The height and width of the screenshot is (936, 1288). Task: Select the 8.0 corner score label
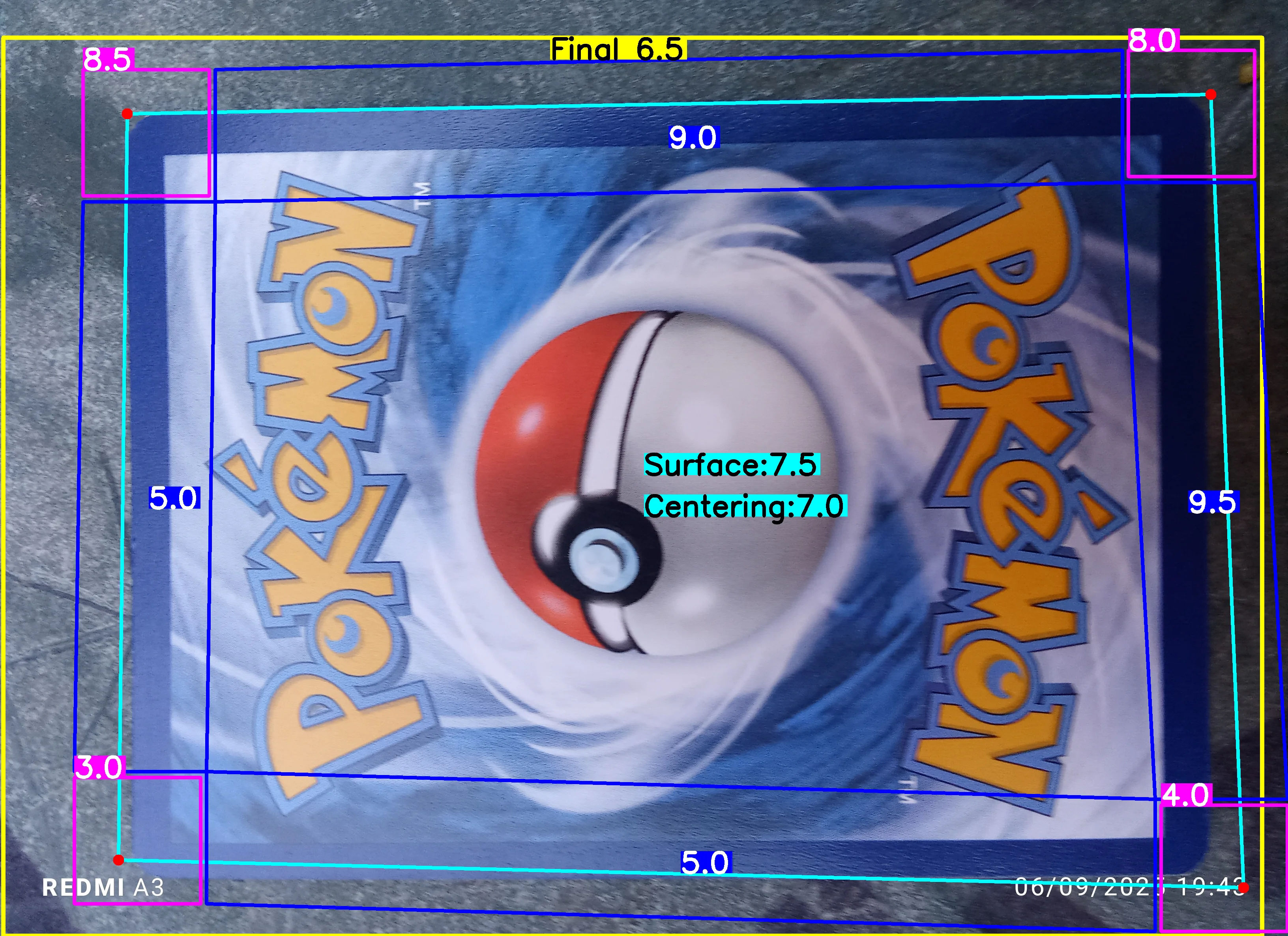click(1153, 40)
